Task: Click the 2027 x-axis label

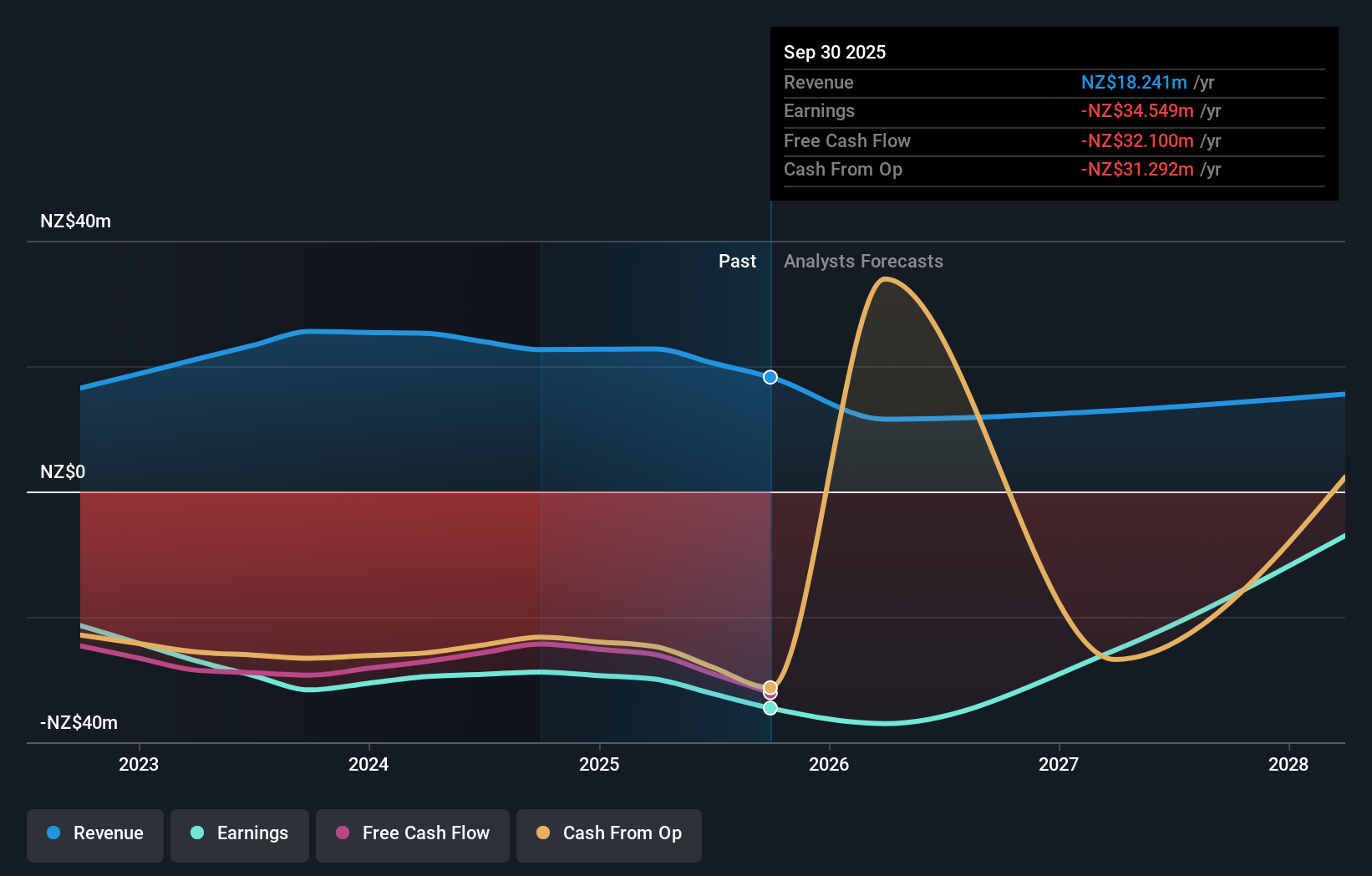Action: pyautogui.click(x=1059, y=764)
